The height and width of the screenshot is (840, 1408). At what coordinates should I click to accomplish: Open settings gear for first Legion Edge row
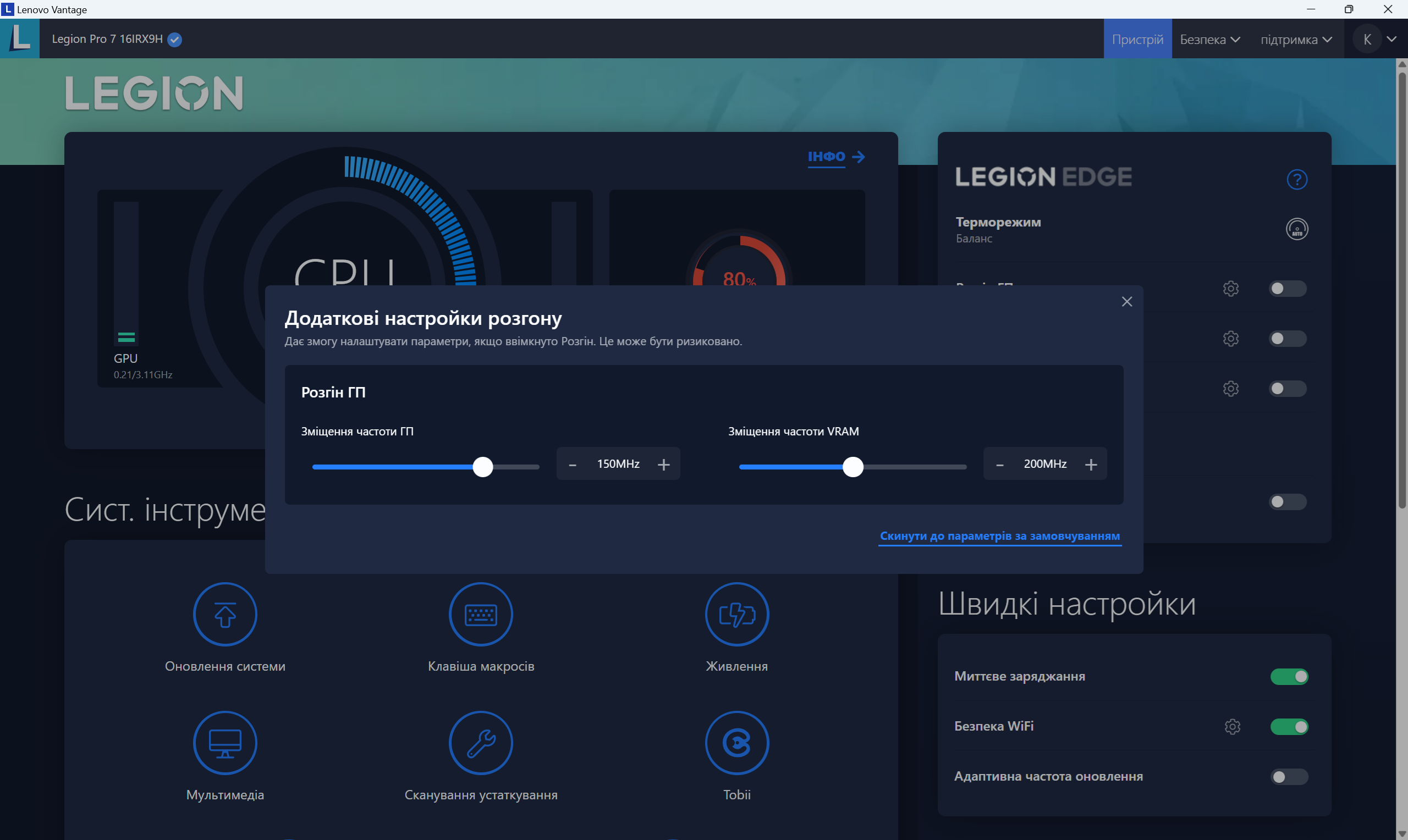pyautogui.click(x=1230, y=289)
